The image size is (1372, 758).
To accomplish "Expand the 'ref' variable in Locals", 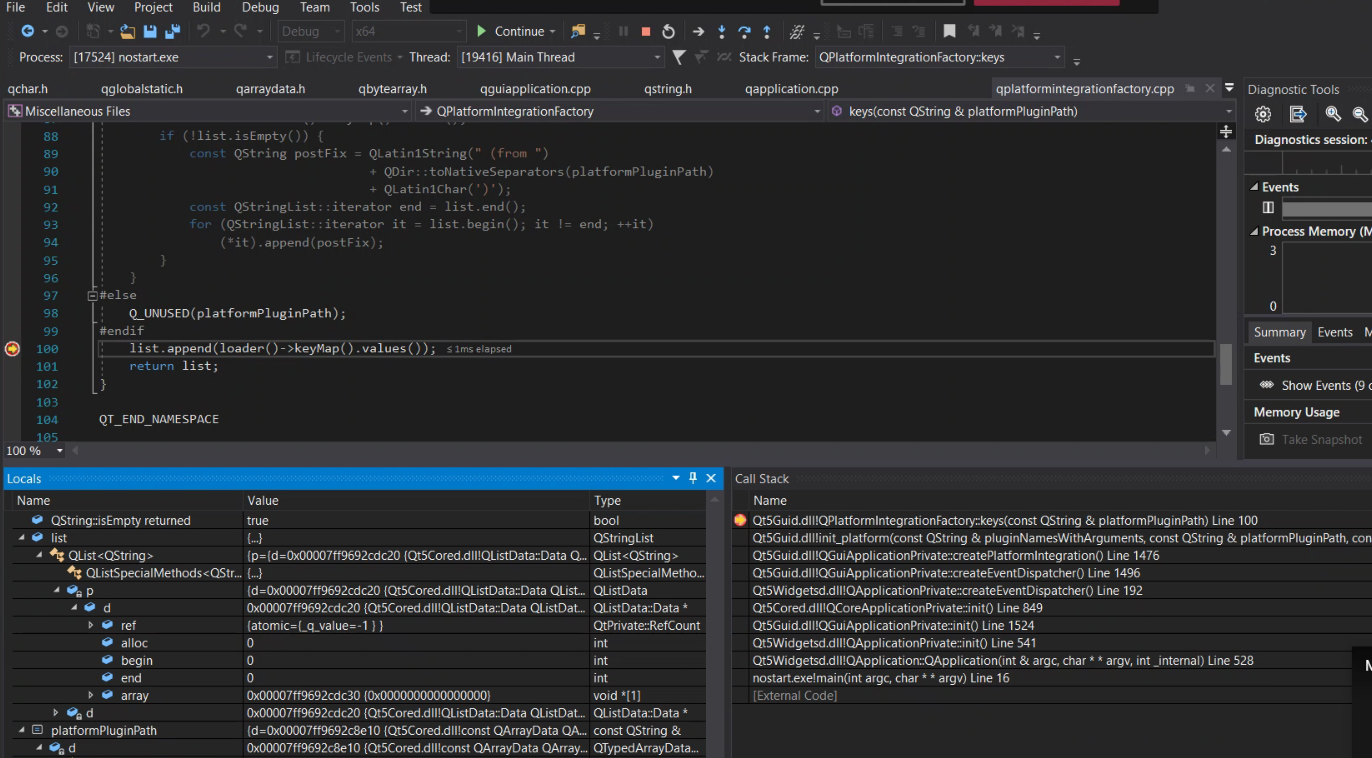I will point(91,626).
